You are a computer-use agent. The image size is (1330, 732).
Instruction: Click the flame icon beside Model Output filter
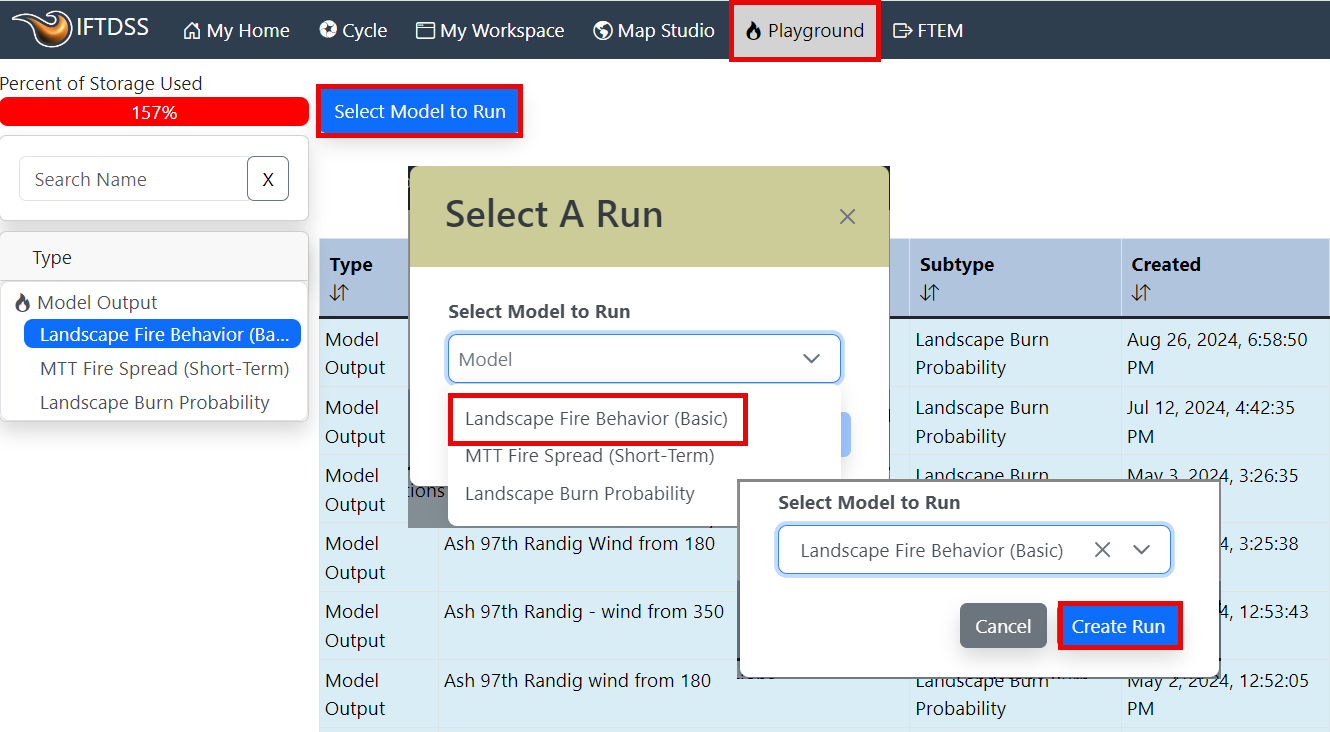(22, 303)
